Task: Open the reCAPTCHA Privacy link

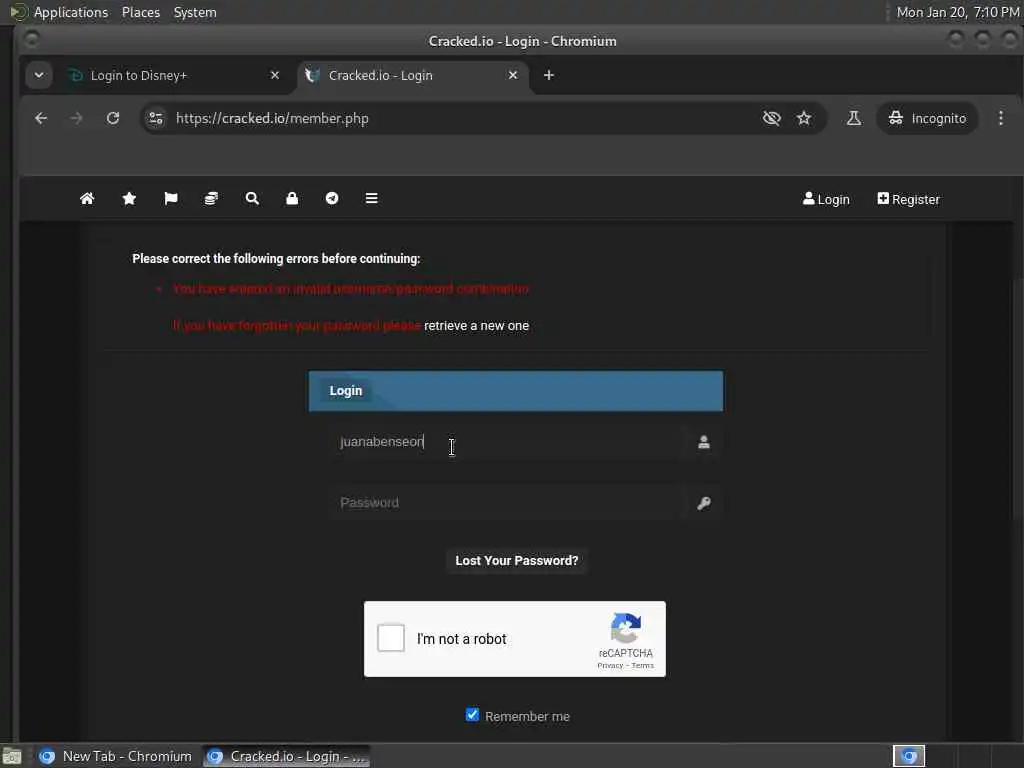Action: pos(610,665)
